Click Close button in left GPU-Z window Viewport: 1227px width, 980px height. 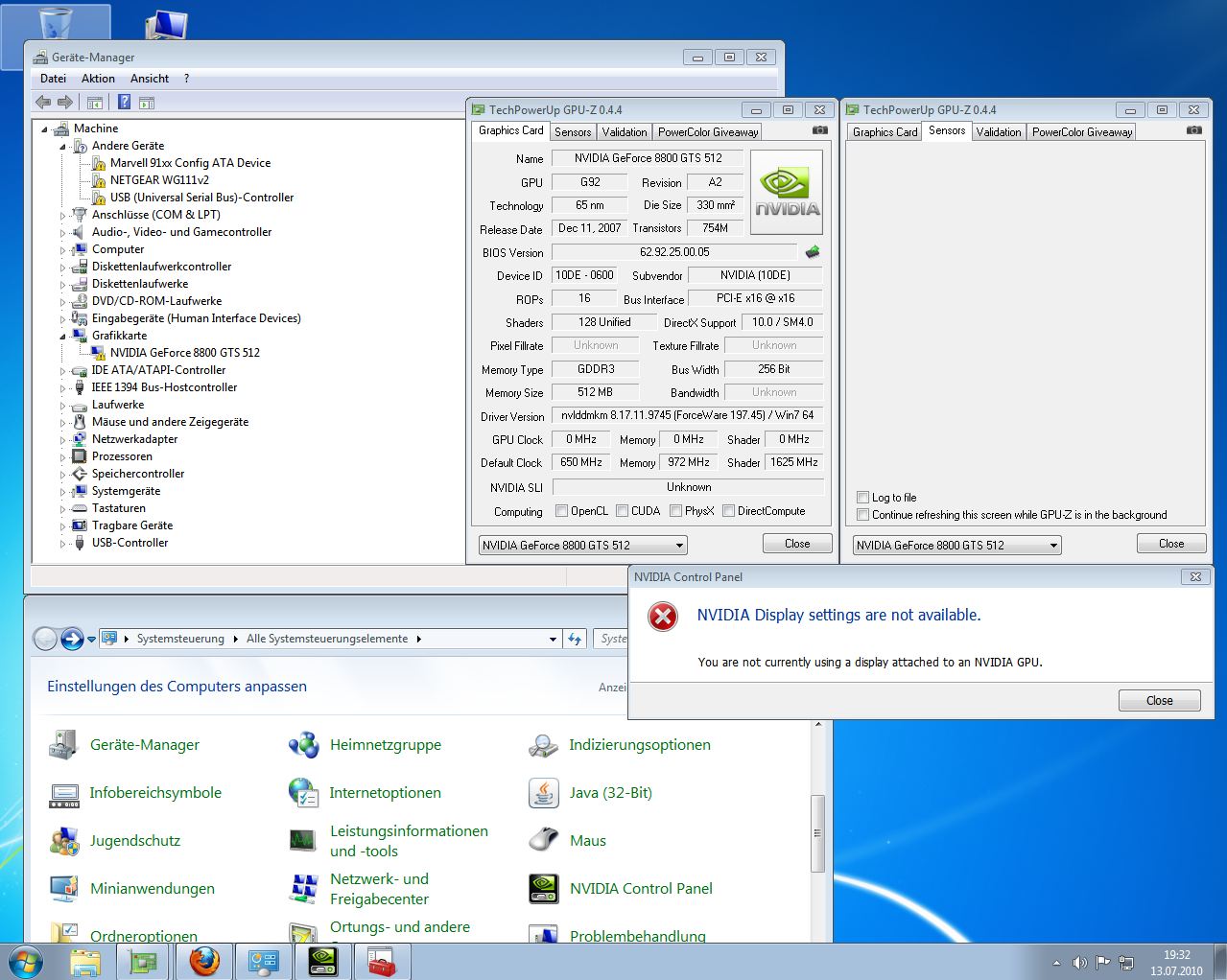[797, 544]
